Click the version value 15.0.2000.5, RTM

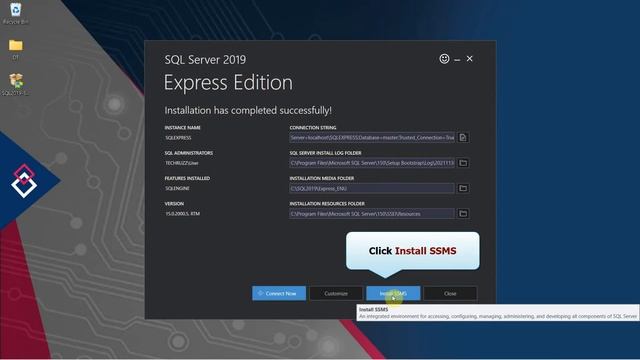182,213
